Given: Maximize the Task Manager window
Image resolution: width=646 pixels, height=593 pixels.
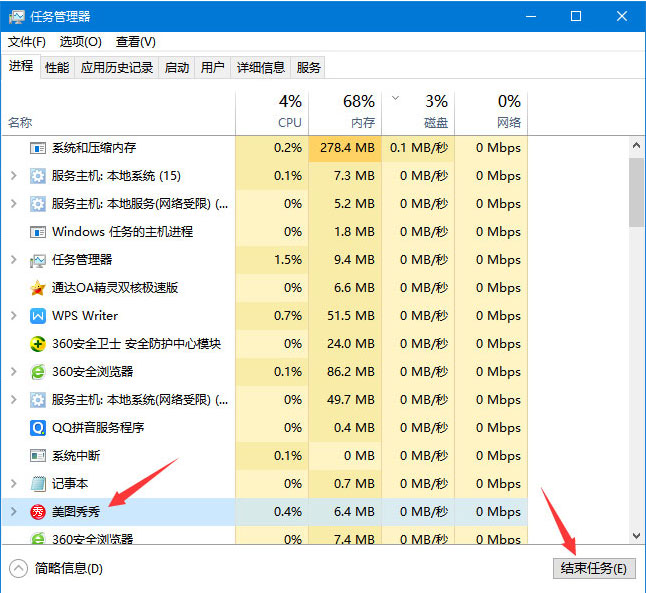Looking at the screenshot, I should [576, 16].
